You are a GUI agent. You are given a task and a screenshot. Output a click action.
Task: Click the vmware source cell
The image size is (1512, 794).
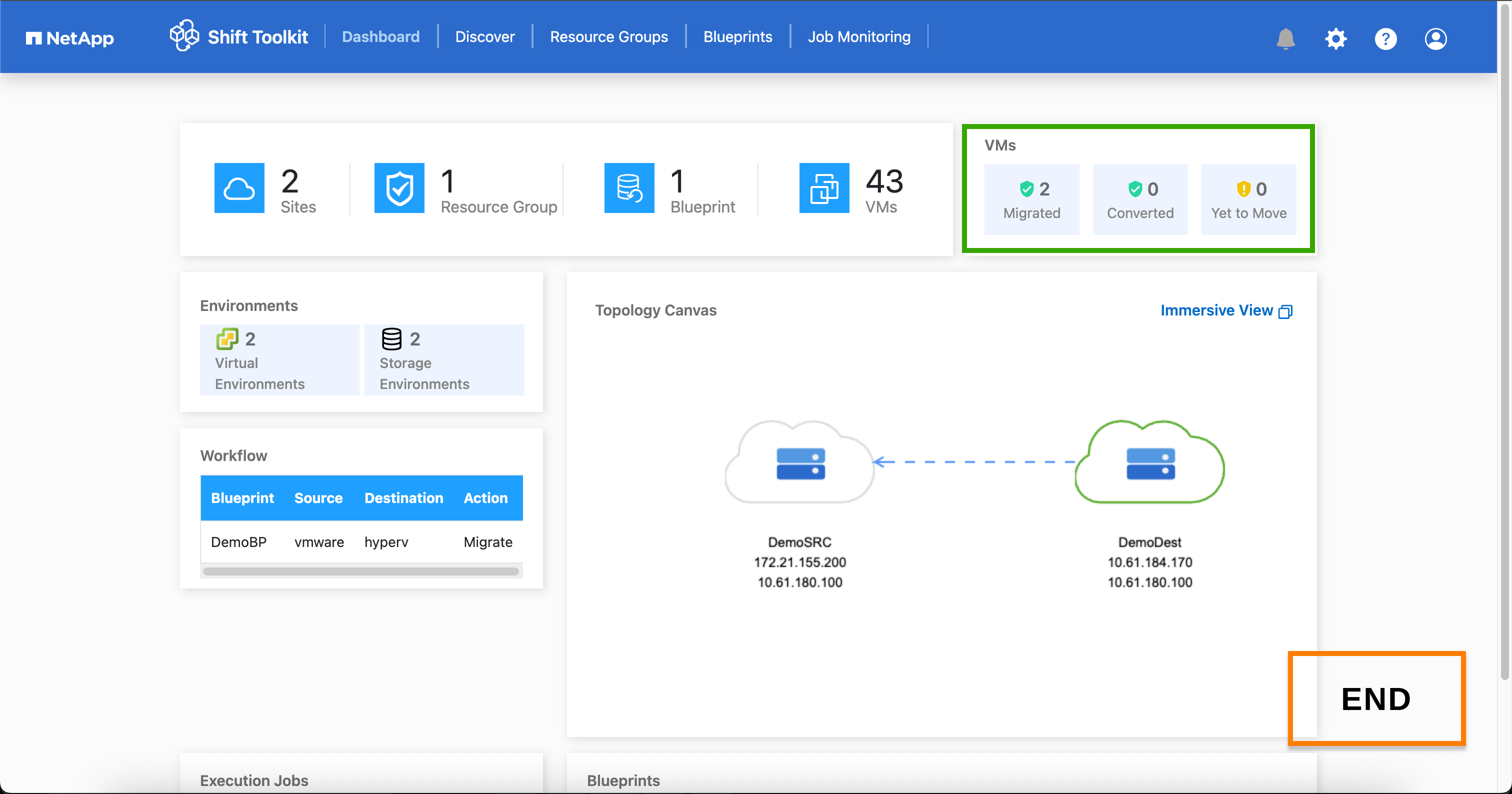pyautogui.click(x=319, y=541)
